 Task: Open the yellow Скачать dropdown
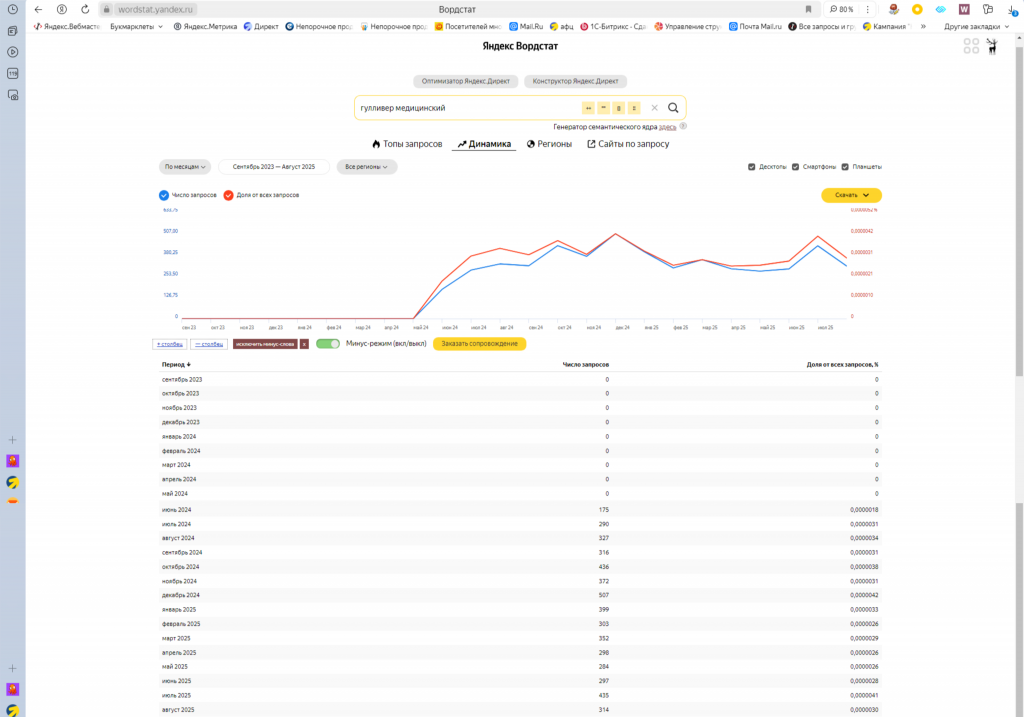pos(851,195)
